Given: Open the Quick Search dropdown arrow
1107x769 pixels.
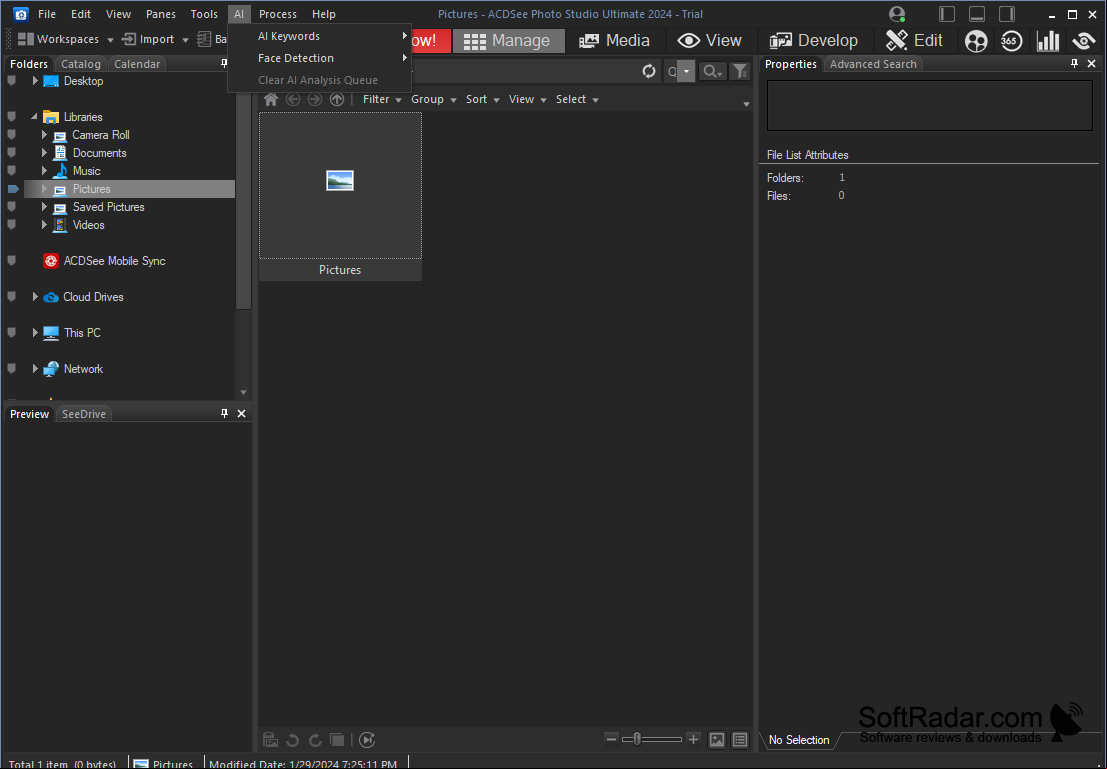Looking at the screenshot, I should [686, 71].
